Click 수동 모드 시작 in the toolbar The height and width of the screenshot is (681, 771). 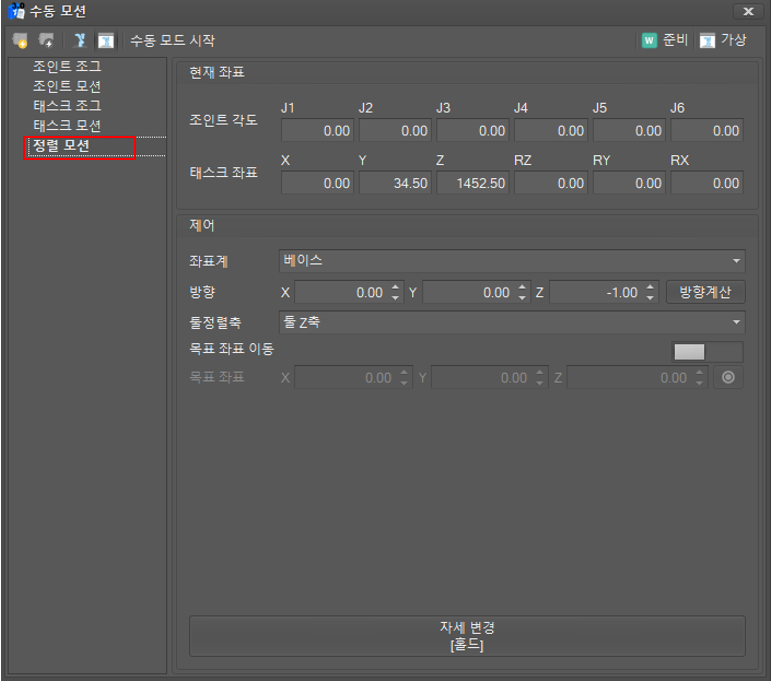click(172, 41)
